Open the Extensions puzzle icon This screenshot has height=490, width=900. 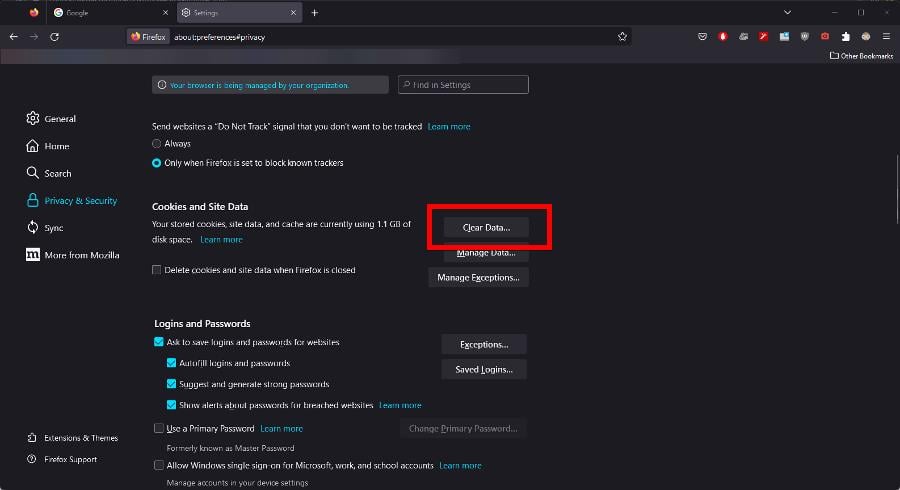(845, 36)
